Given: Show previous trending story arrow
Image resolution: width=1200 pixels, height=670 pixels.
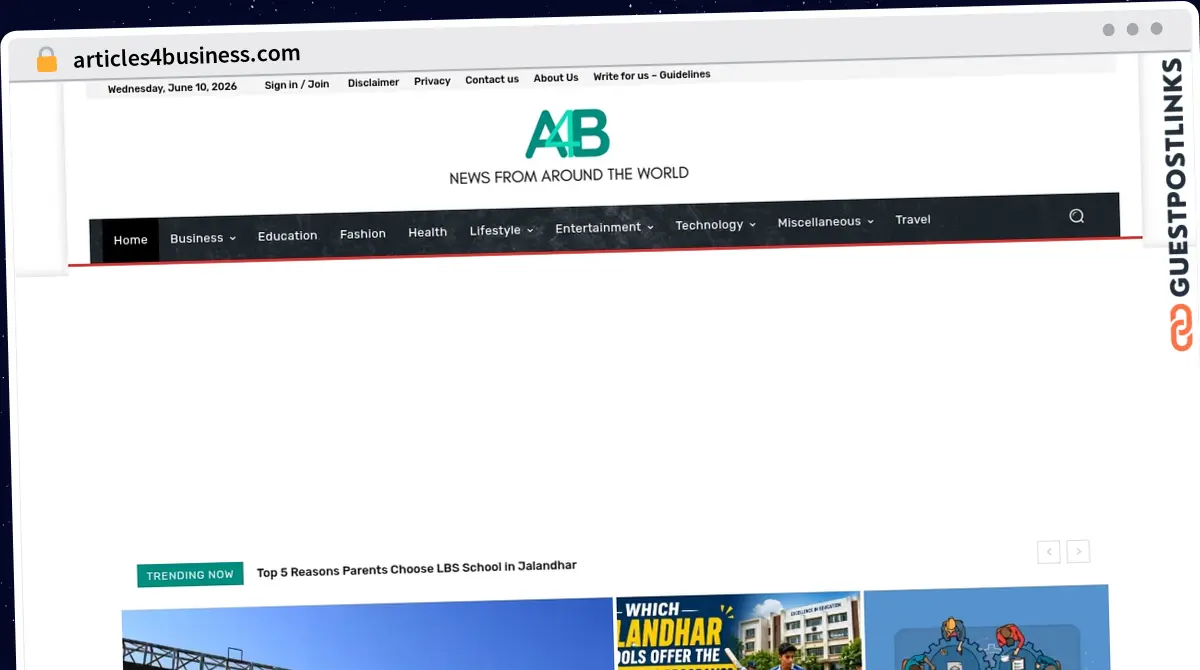Looking at the screenshot, I should pyautogui.click(x=1048, y=552).
